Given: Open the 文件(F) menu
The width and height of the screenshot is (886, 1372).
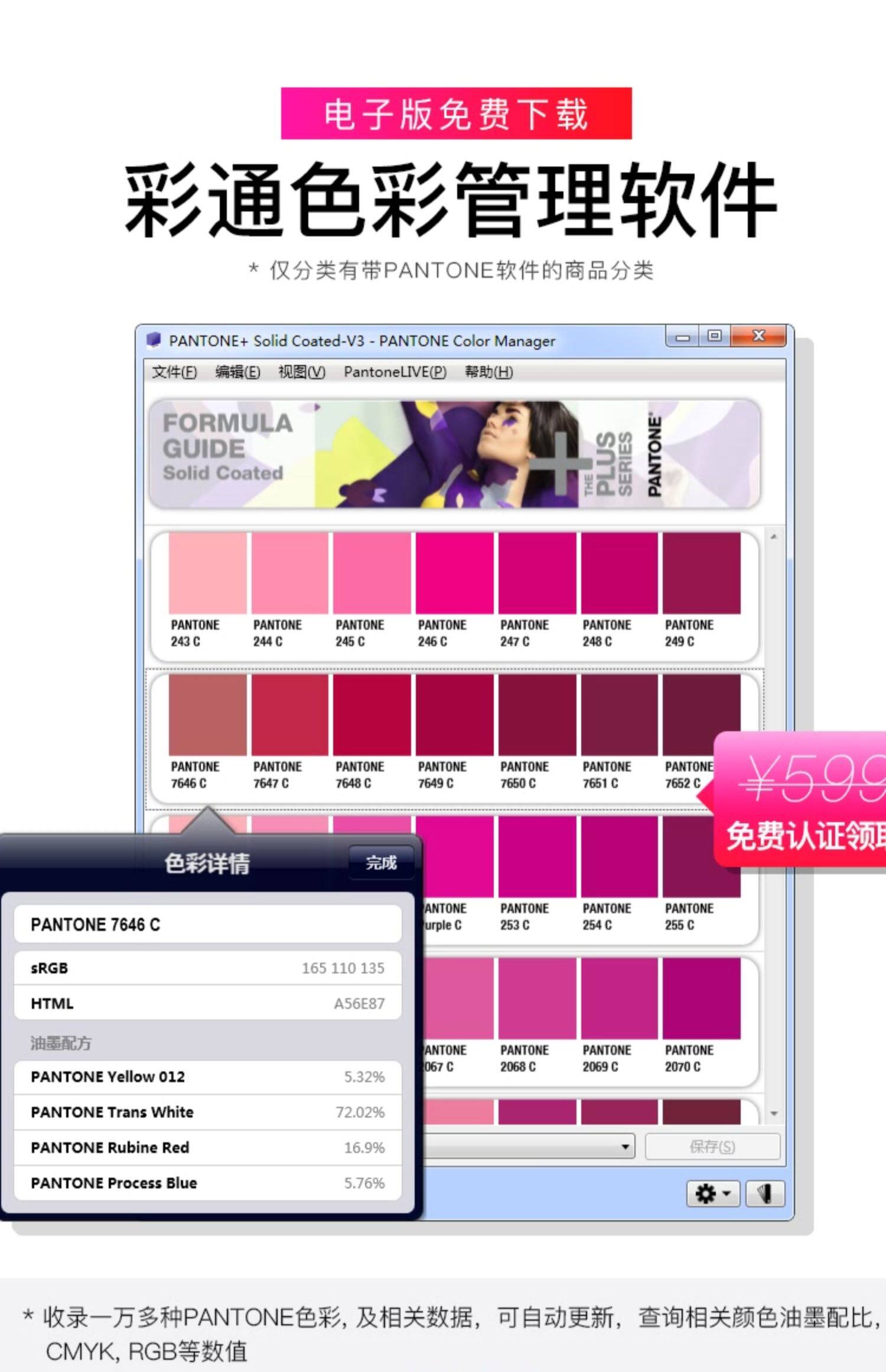Looking at the screenshot, I should (174, 372).
